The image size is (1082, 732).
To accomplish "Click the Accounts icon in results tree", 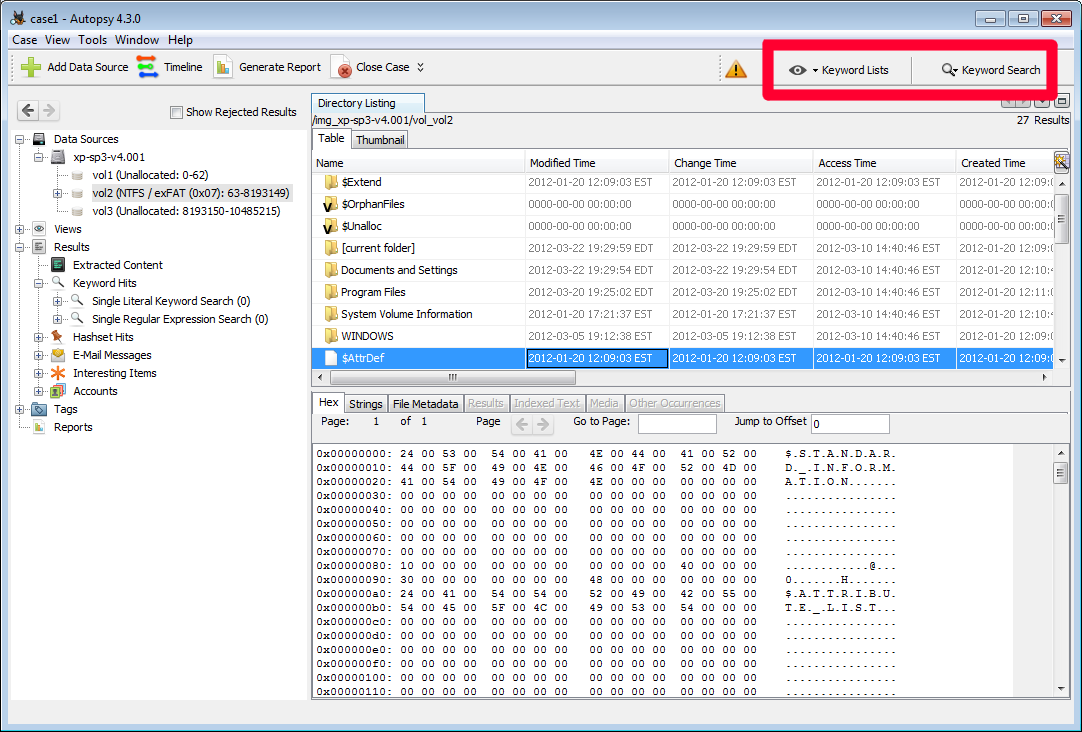I will pyautogui.click(x=57, y=390).
